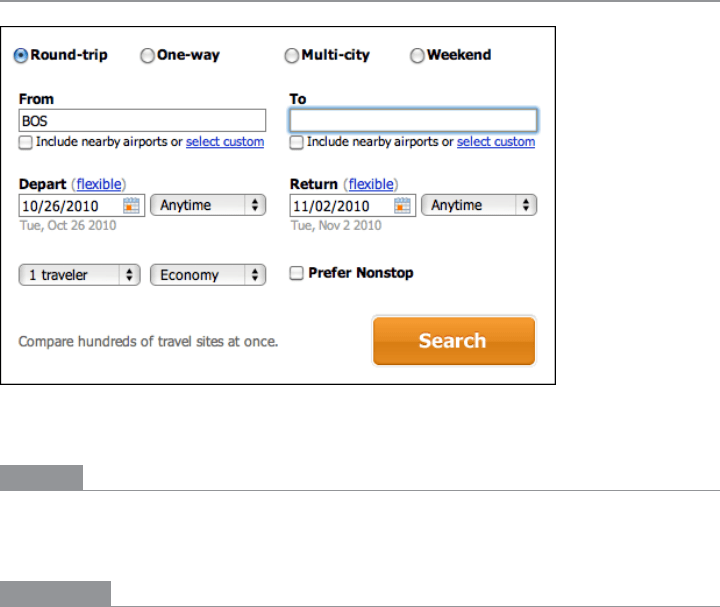Image resolution: width=720 pixels, height=607 pixels.
Task: Click the From airport field with BOS
Action: coord(142,120)
